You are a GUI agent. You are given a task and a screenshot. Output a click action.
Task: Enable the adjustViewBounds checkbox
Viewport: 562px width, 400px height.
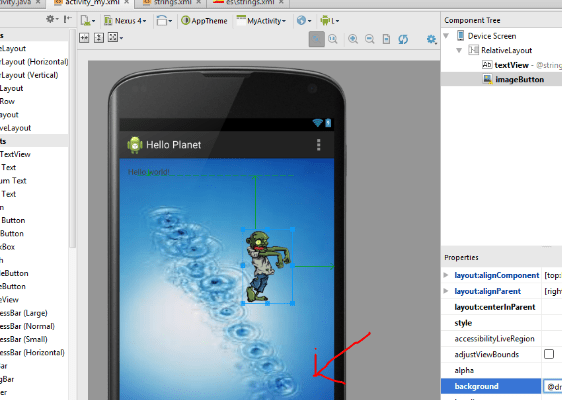[549, 354]
